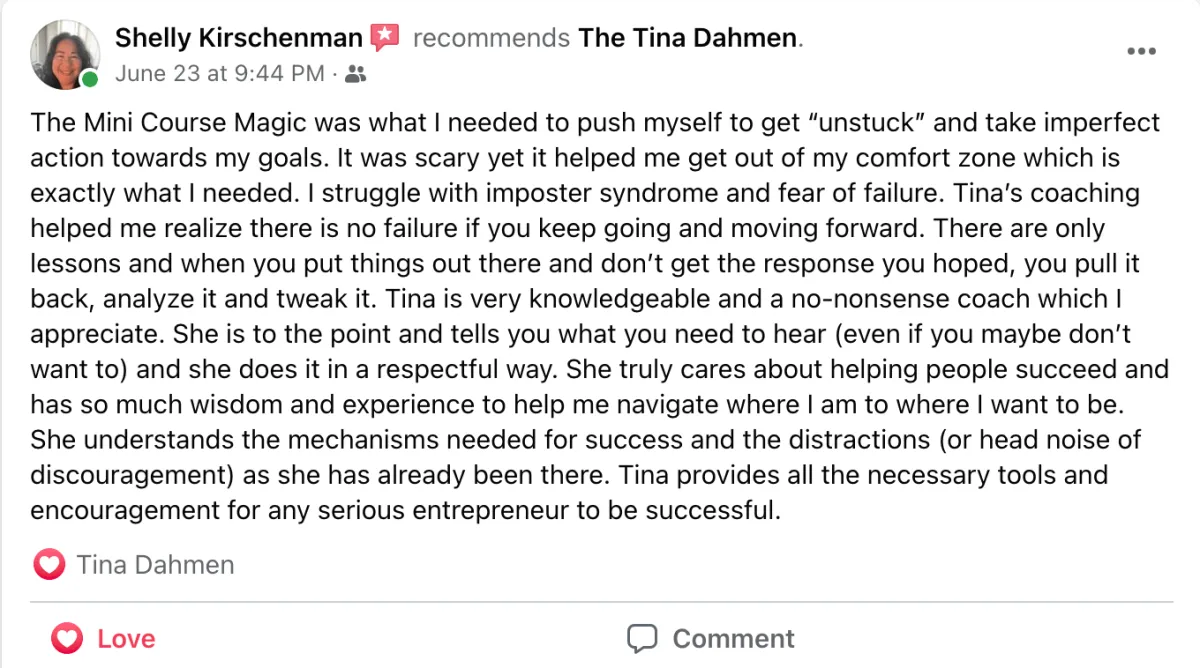Click the star recommendation badge icon
The image size is (1200, 668).
pos(385,38)
